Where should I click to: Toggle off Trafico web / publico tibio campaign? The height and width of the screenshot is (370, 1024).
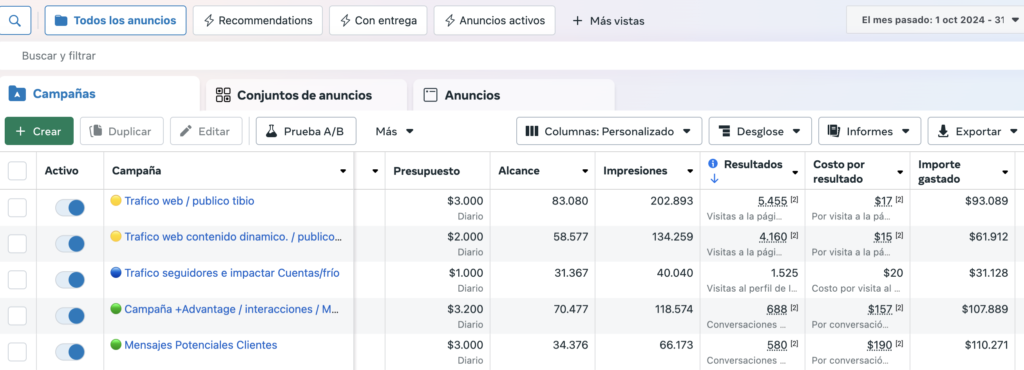[70, 208]
